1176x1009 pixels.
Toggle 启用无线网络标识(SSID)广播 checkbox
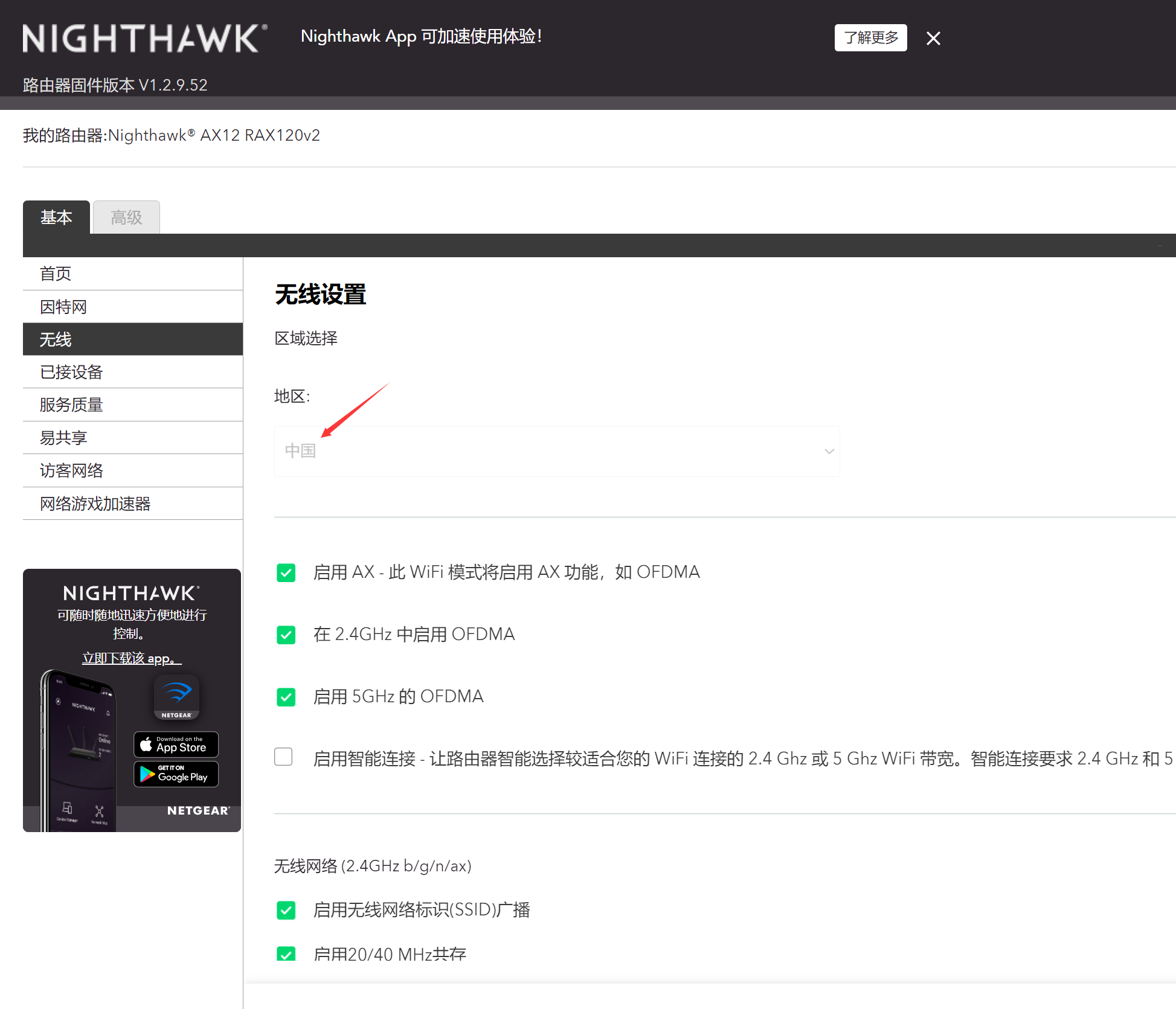point(286,910)
